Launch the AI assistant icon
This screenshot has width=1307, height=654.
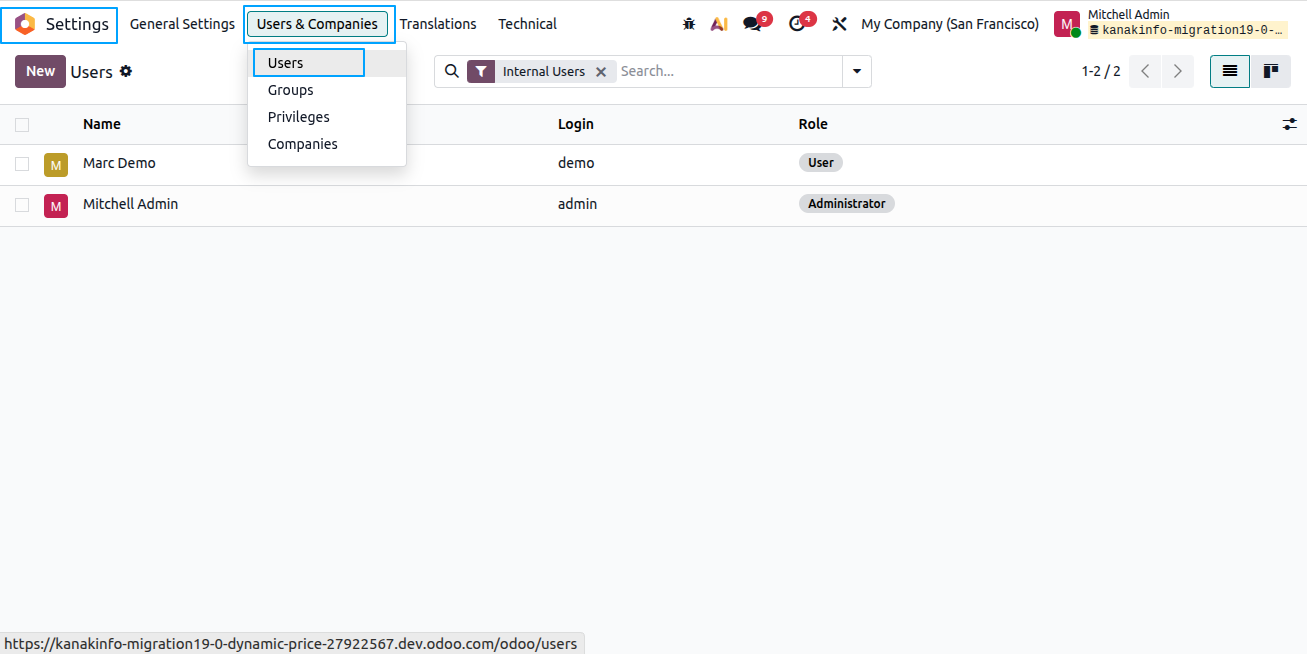coord(719,24)
